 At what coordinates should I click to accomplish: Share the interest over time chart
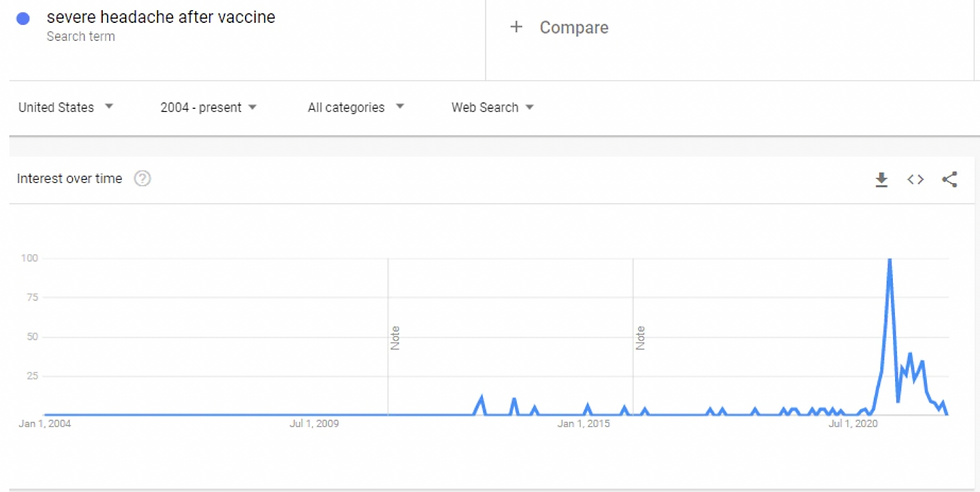point(949,180)
